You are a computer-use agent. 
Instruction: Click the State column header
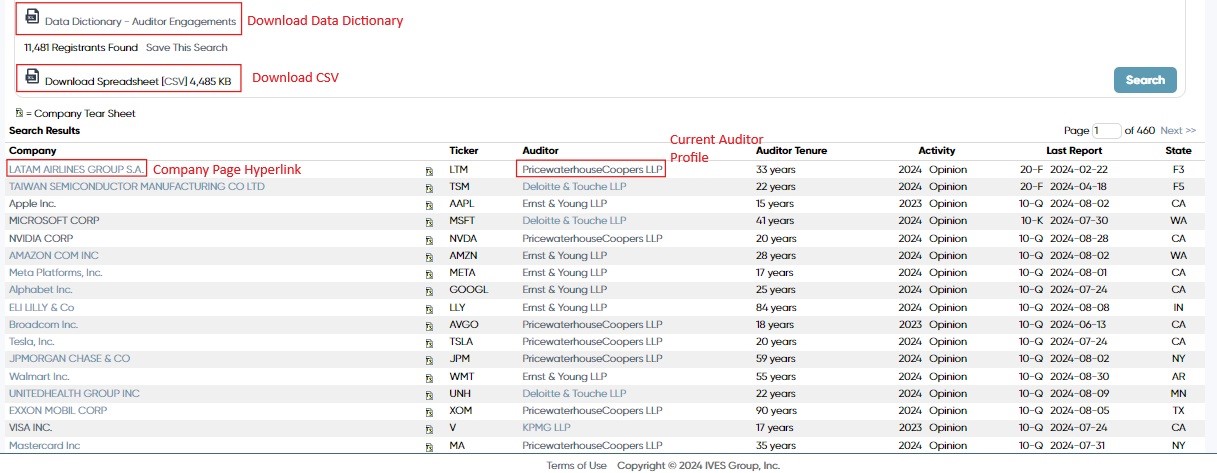tap(1178, 150)
